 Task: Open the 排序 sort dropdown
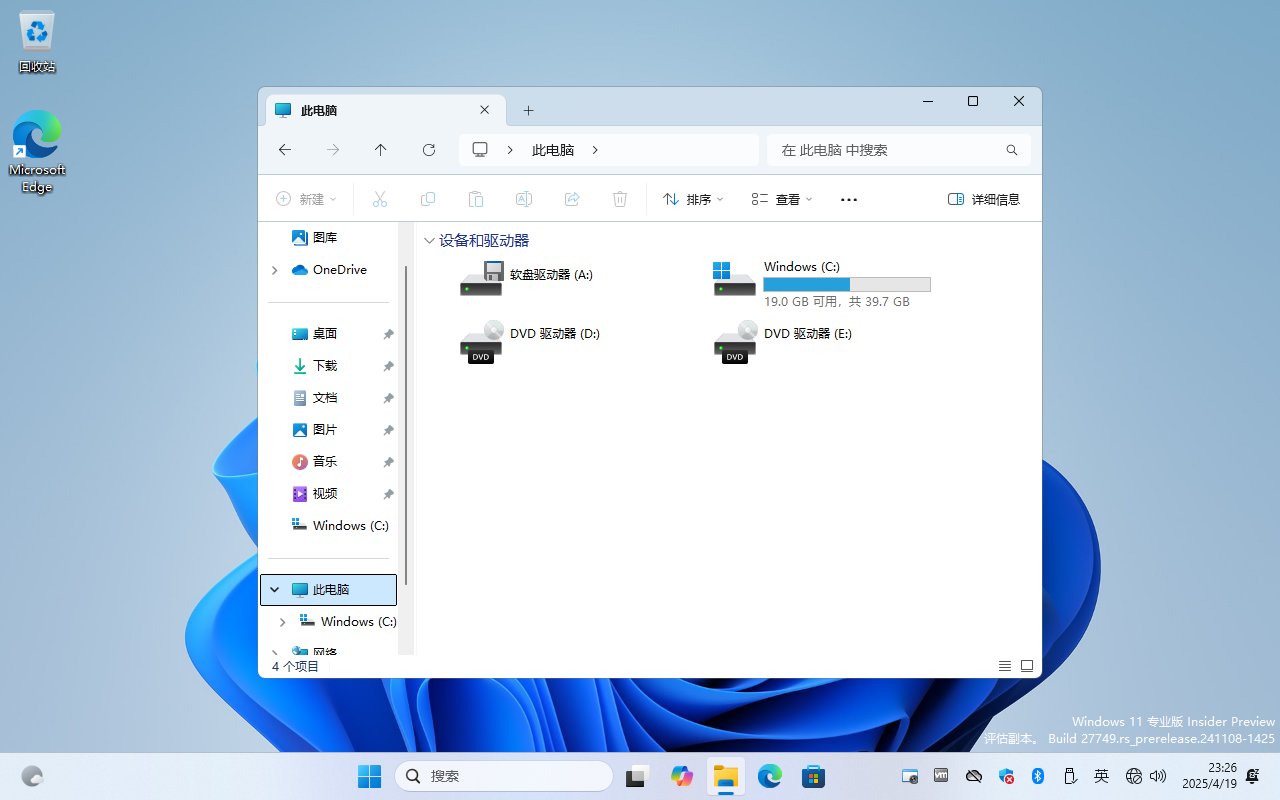click(693, 199)
